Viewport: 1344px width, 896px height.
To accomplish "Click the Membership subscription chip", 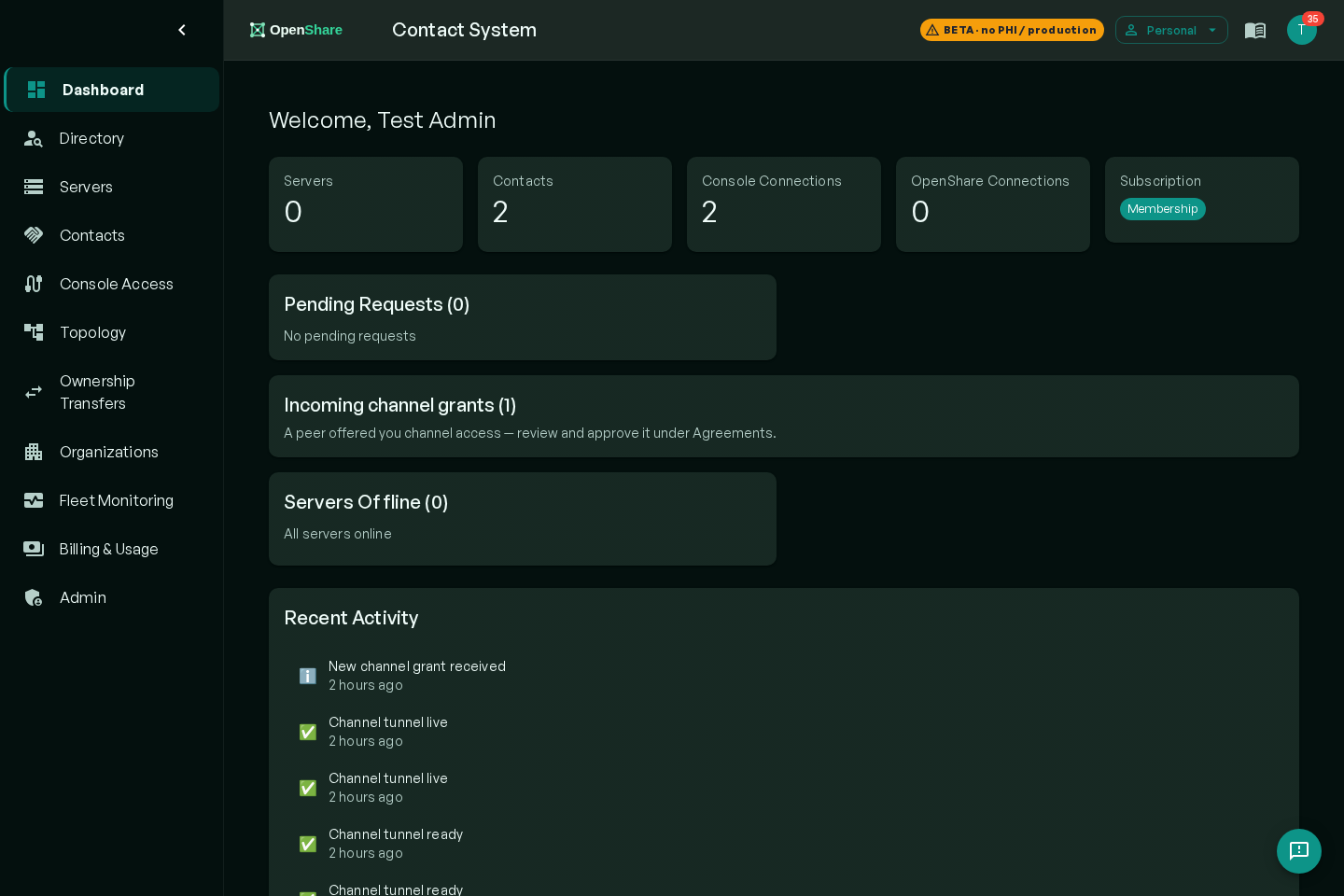I will click(x=1163, y=209).
